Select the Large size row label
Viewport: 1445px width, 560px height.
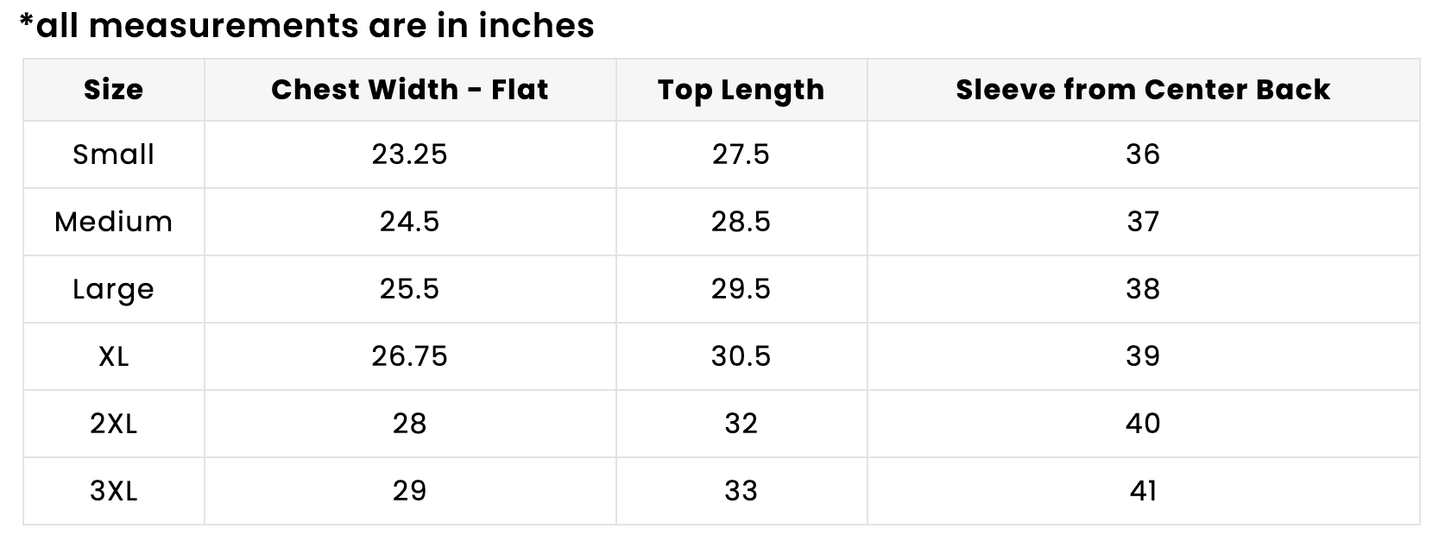113,289
